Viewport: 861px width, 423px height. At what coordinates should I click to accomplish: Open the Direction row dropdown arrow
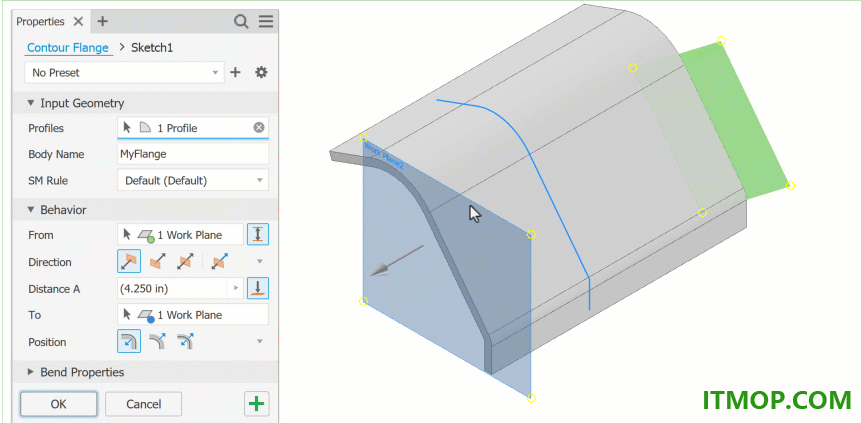tap(261, 262)
